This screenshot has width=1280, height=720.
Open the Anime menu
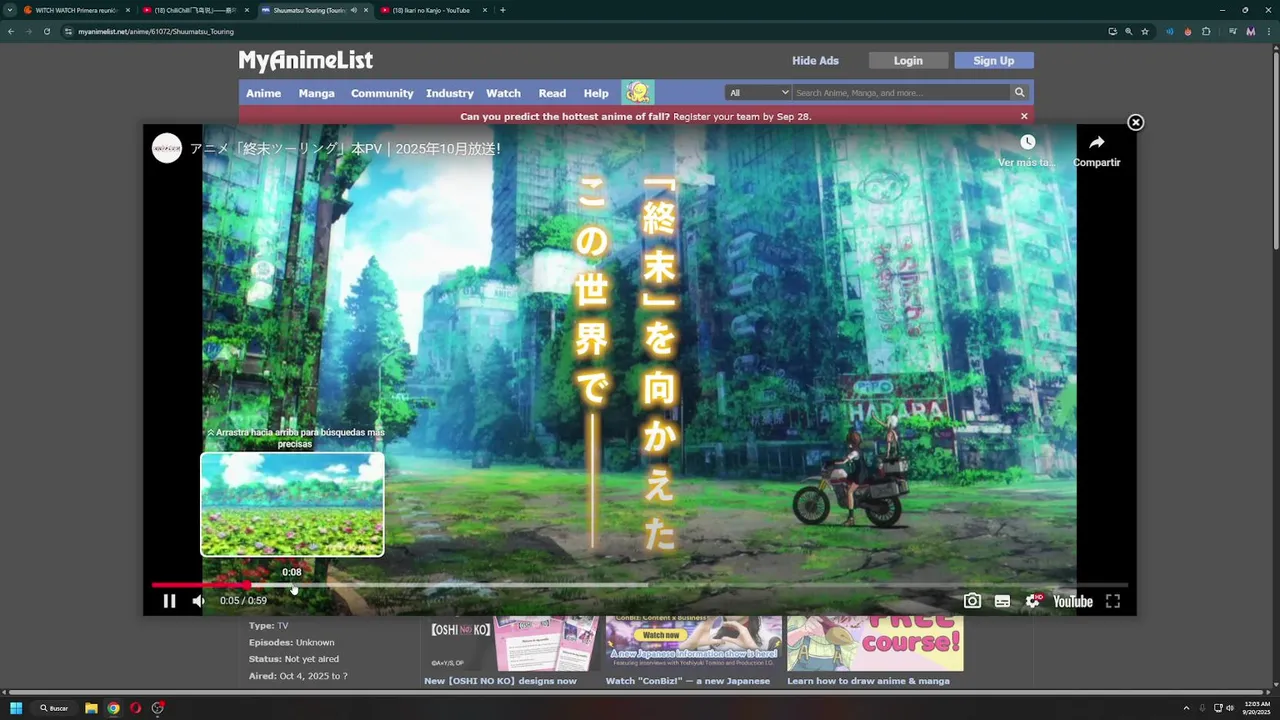[263, 93]
